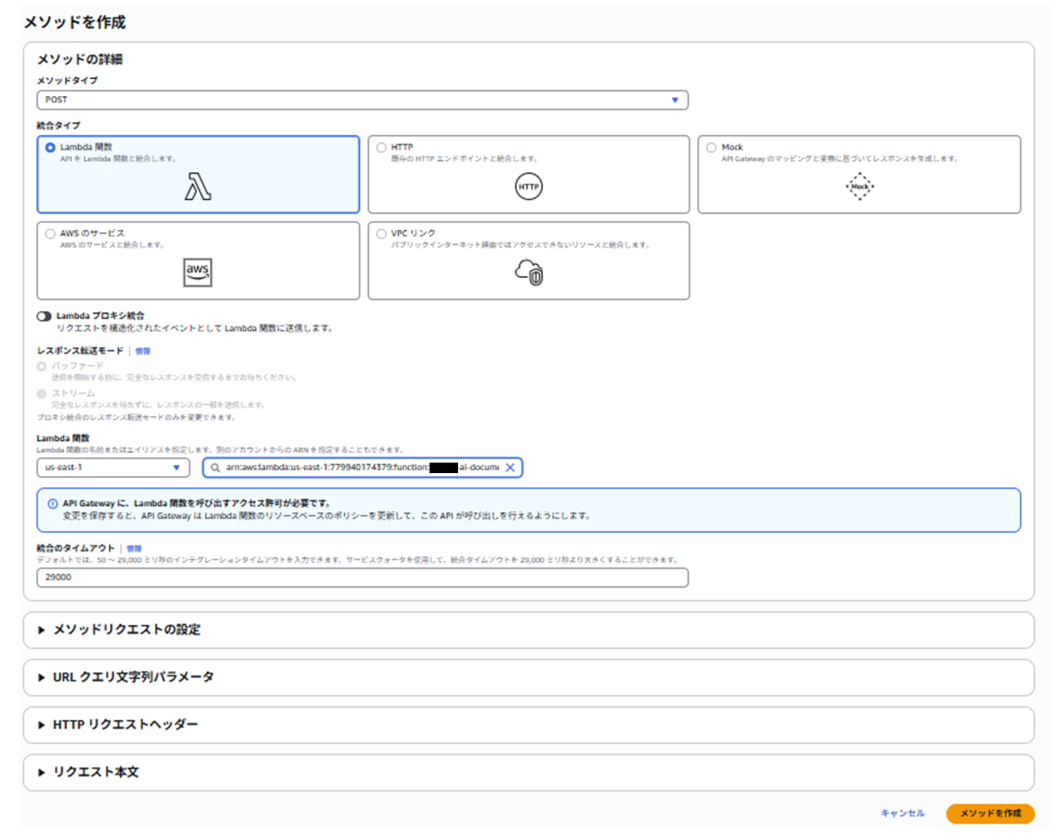
Task: Click the HTTP circle icon
Action: (x=528, y=187)
